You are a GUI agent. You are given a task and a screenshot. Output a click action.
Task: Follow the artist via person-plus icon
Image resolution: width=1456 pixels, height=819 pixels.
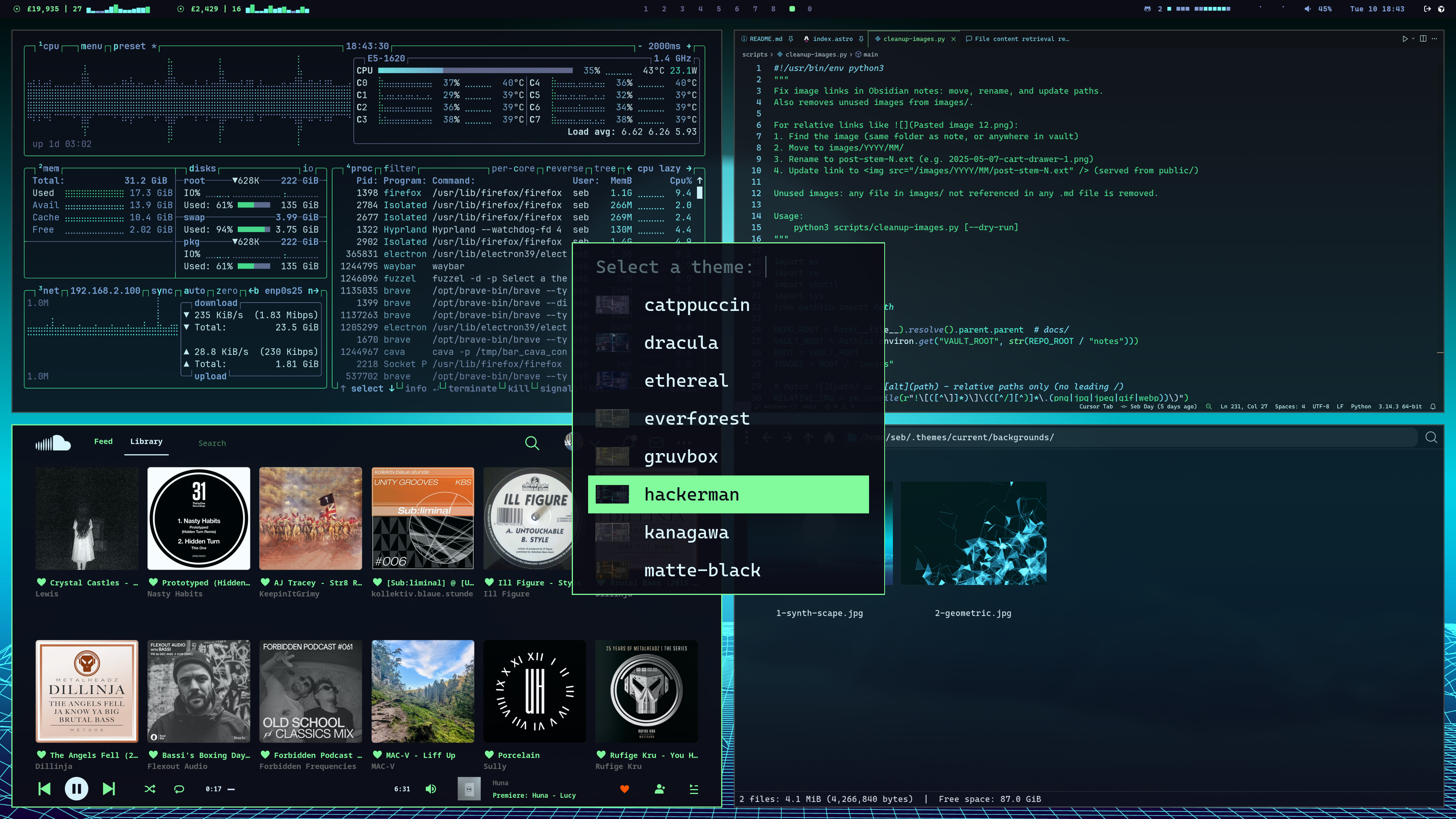click(x=660, y=789)
